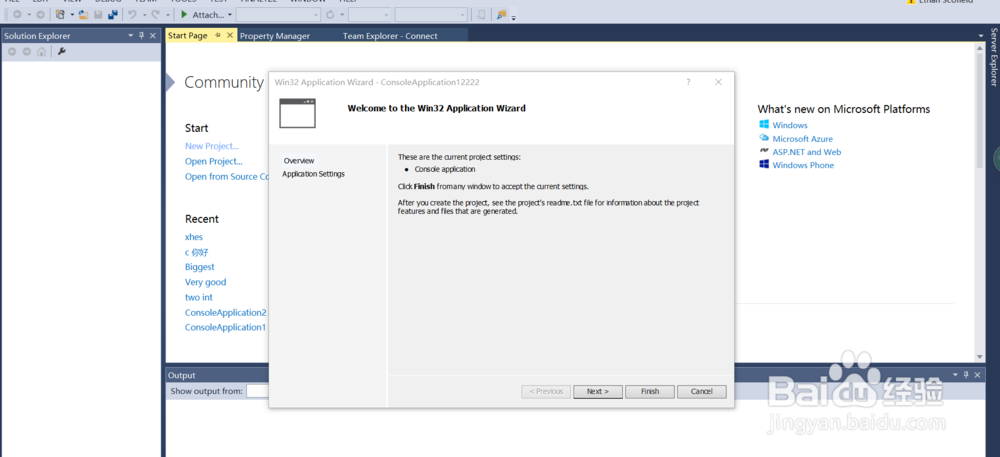This screenshot has width=1000, height=457.
Task: Pin the Output panel
Action: pyautogui.click(x=965, y=375)
